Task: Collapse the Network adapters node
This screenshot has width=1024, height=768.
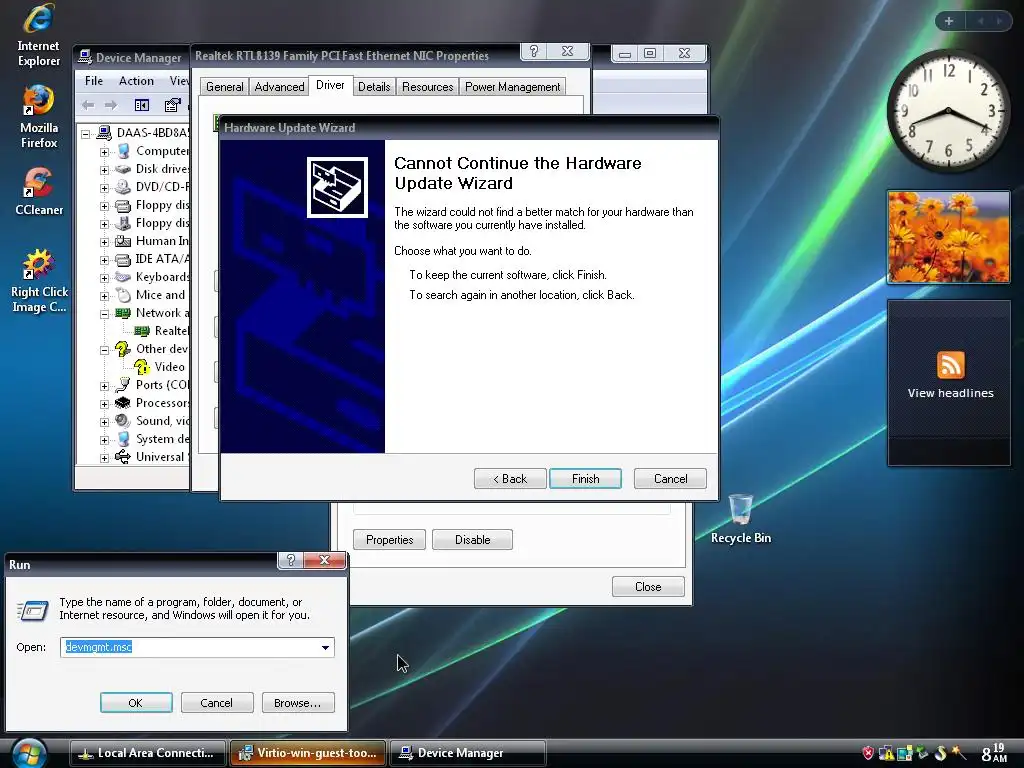Action: point(104,314)
